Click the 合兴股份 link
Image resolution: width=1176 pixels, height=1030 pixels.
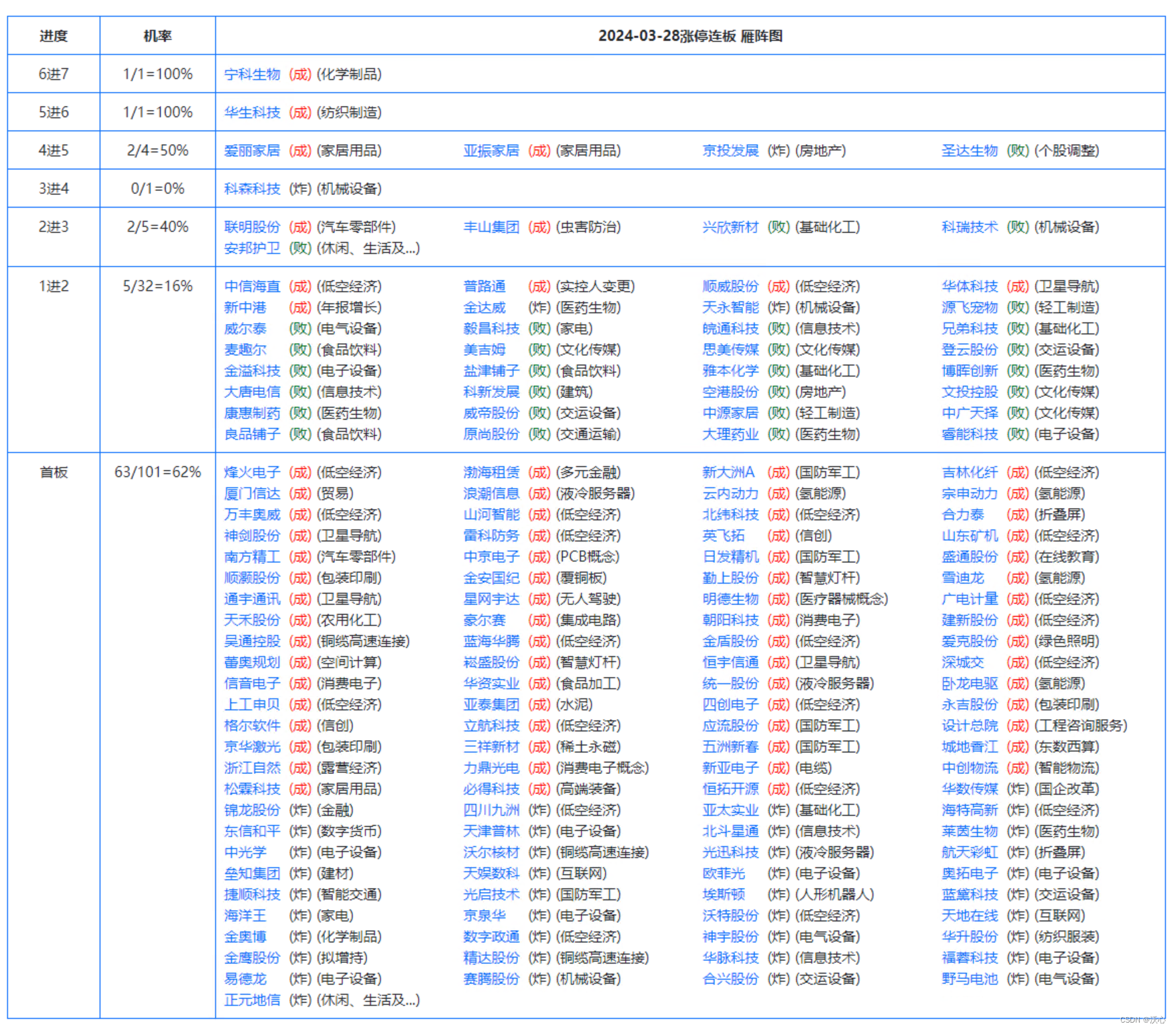point(730,979)
